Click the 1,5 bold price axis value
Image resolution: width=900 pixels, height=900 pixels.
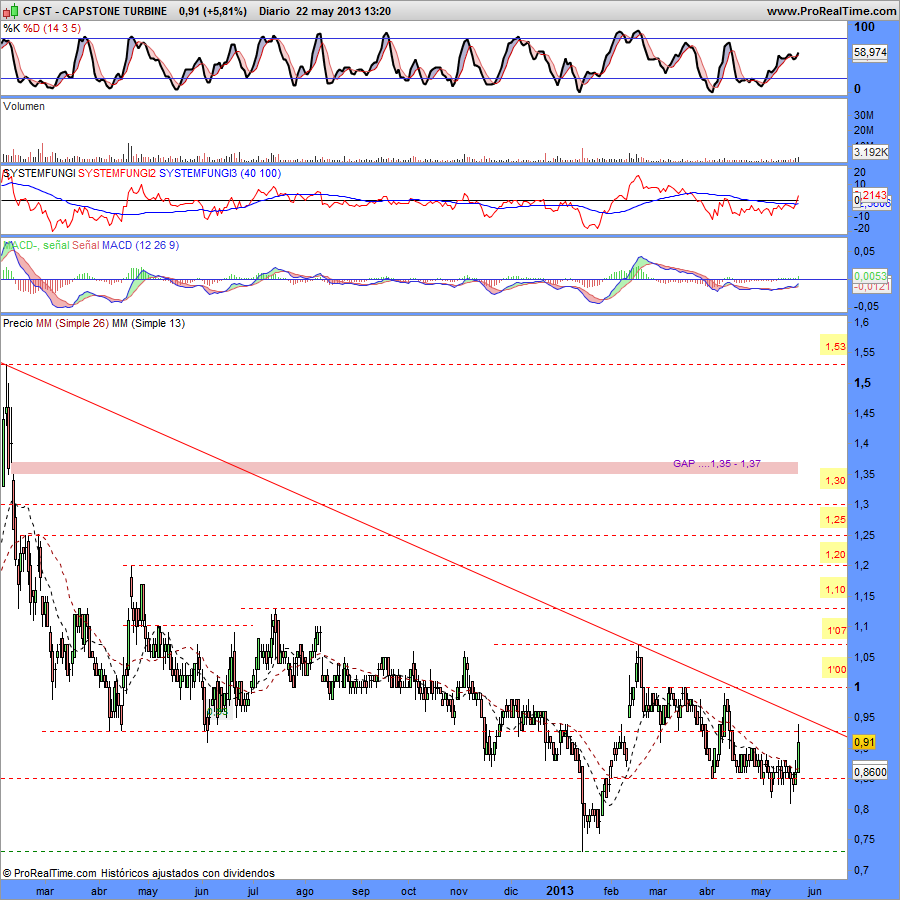tap(863, 383)
